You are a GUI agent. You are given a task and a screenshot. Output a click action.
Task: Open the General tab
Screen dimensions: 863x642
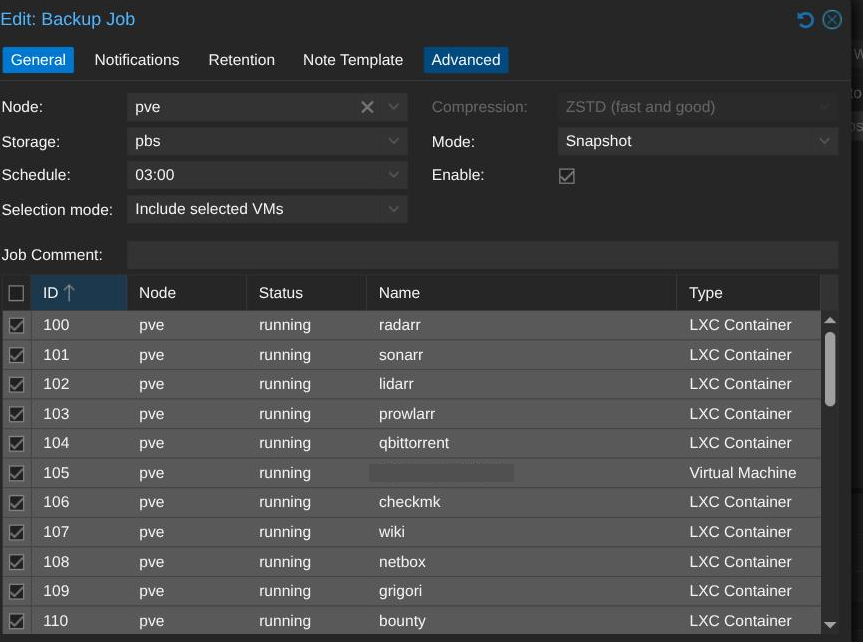click(x=38, y=59)
